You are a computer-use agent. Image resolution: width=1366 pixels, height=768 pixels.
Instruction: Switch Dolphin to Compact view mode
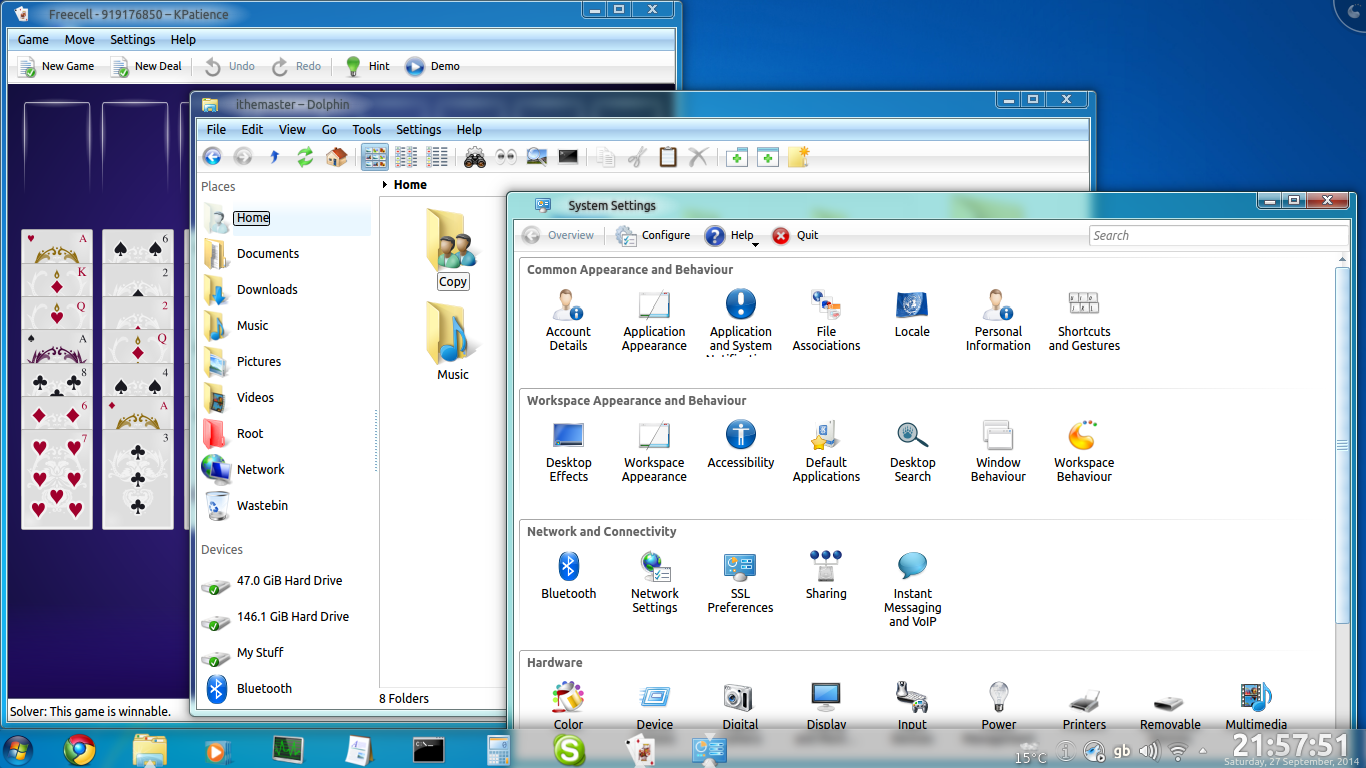coord(406,156)
